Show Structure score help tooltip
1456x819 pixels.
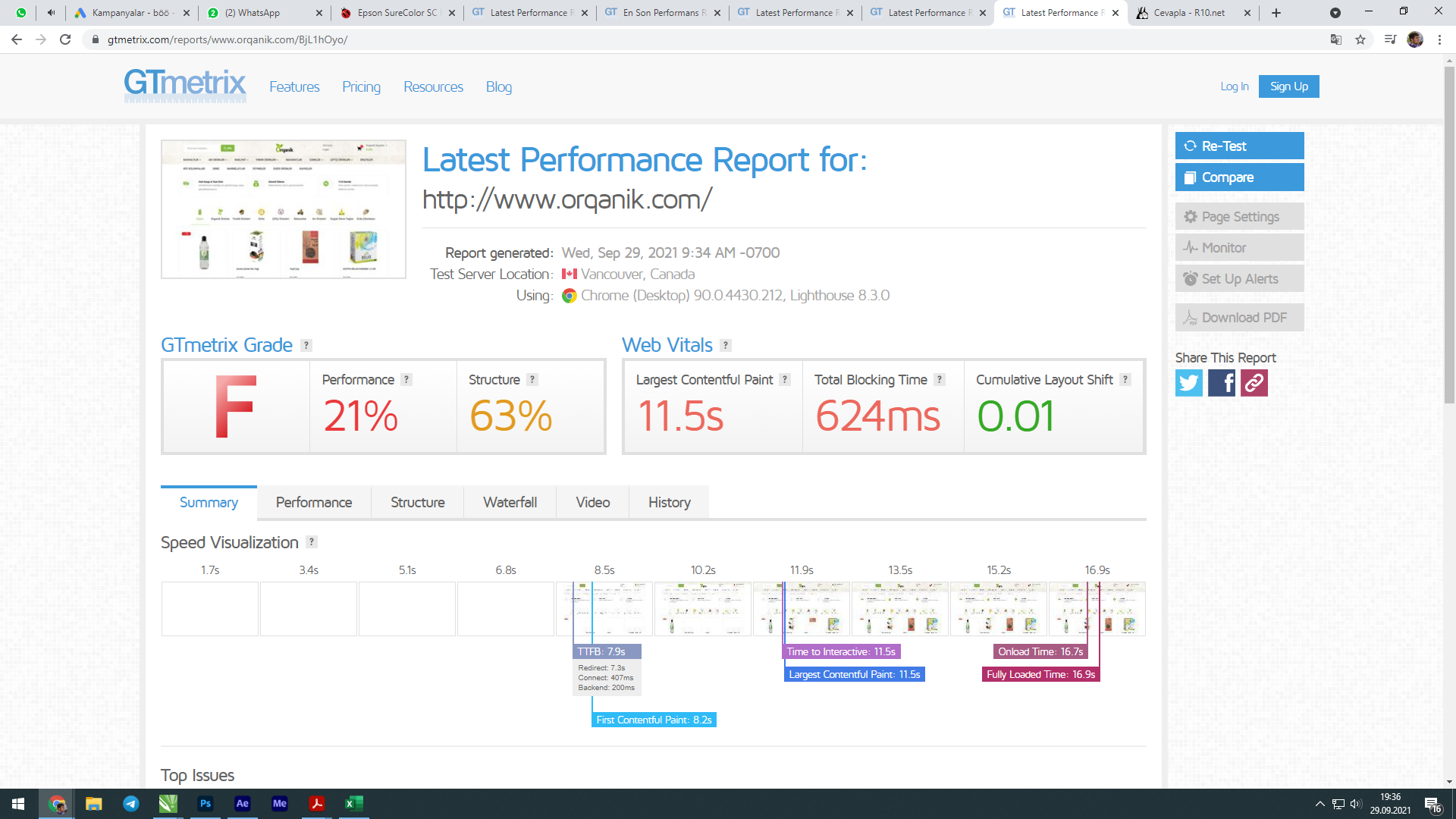click(x=532, y=379)
